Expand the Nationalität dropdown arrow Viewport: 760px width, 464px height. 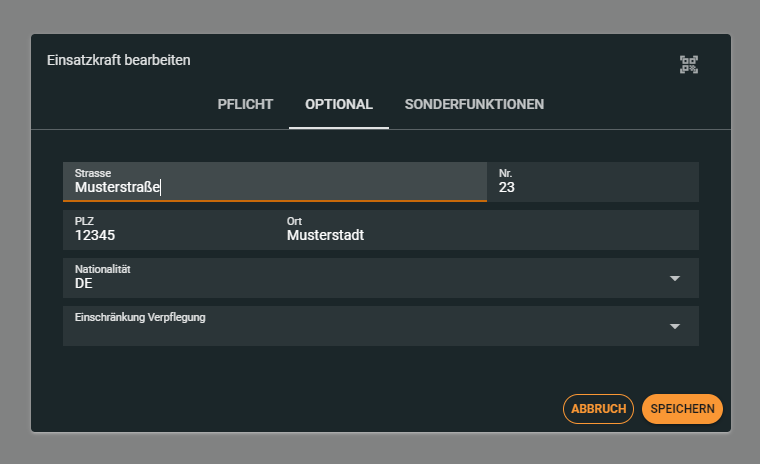point(674,278)
